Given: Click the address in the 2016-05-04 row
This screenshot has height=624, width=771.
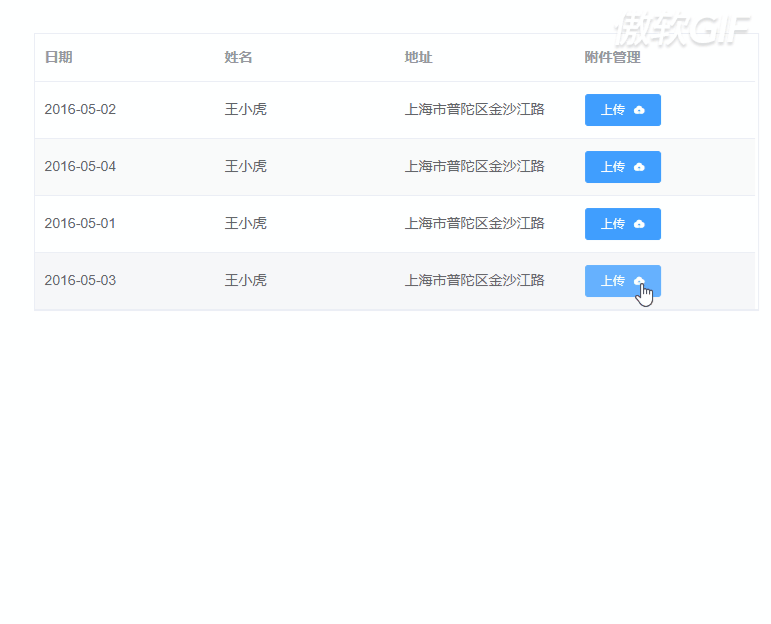Looking at the screenshot, I should [474, 166].
